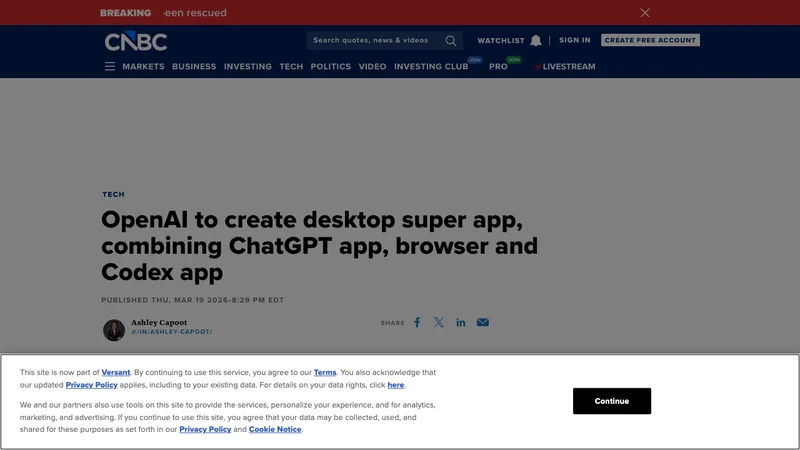
Task: Click the article headline text
Action: click(x=319, y=246)
